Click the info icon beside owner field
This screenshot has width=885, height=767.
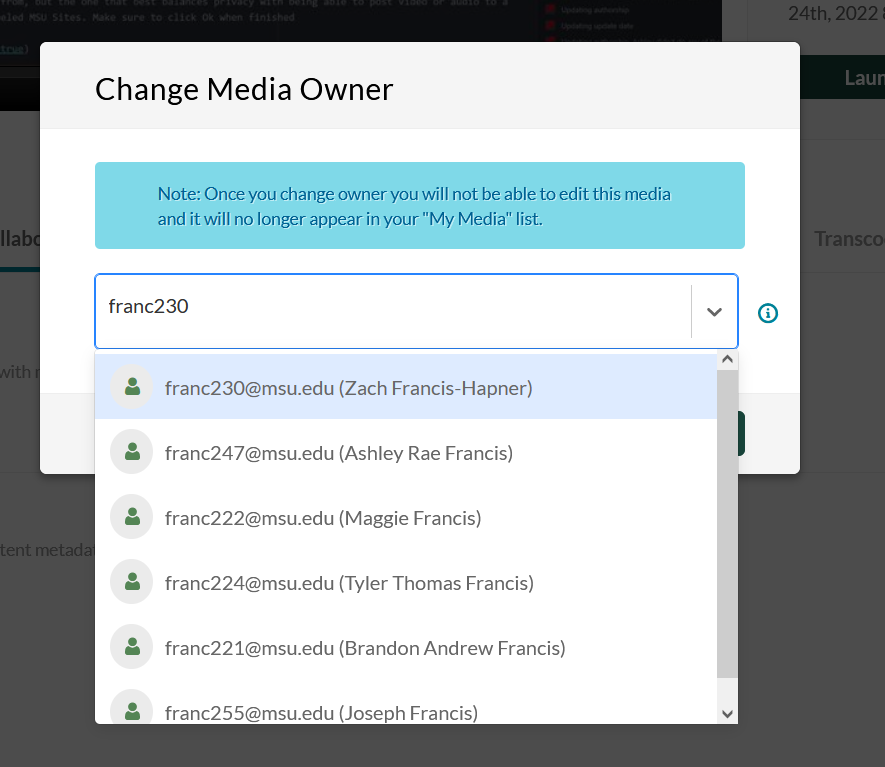click(x=768, y=313)
